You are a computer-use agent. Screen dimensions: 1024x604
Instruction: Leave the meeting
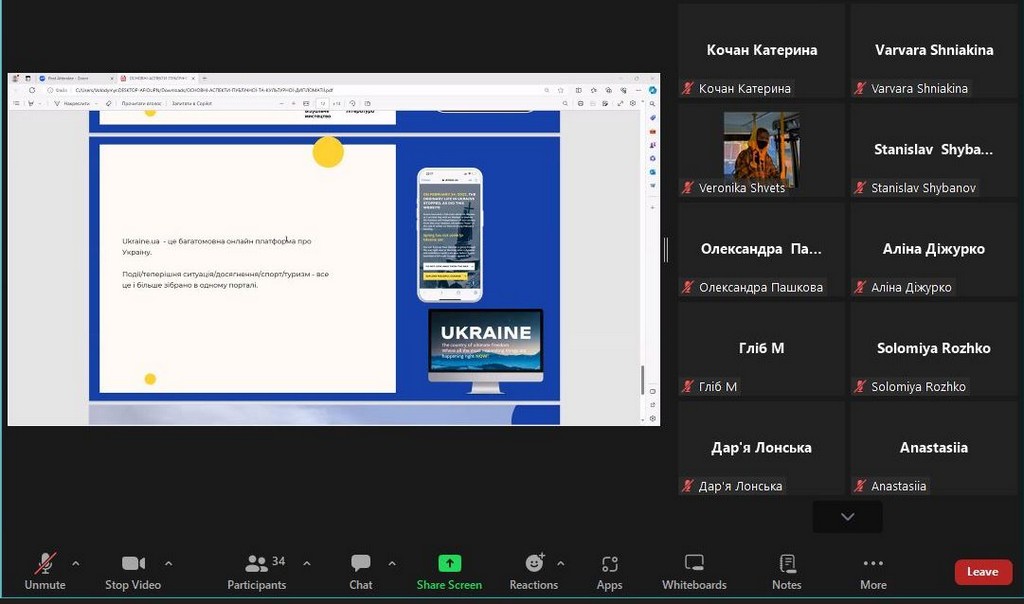point(982,572)
